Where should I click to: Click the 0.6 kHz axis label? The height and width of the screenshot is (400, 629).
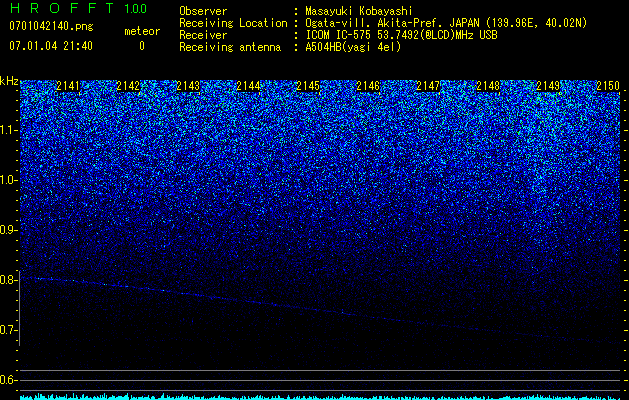(x=9, y=380)
